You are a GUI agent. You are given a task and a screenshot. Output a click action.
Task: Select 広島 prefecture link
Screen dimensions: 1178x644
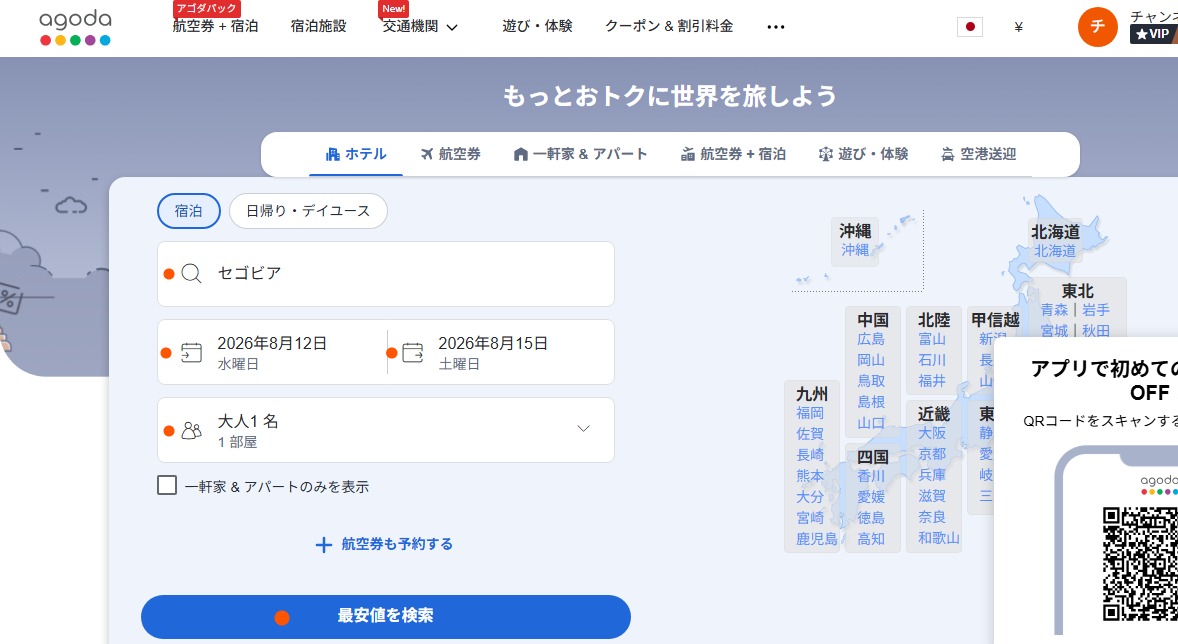tap(871, 339)
